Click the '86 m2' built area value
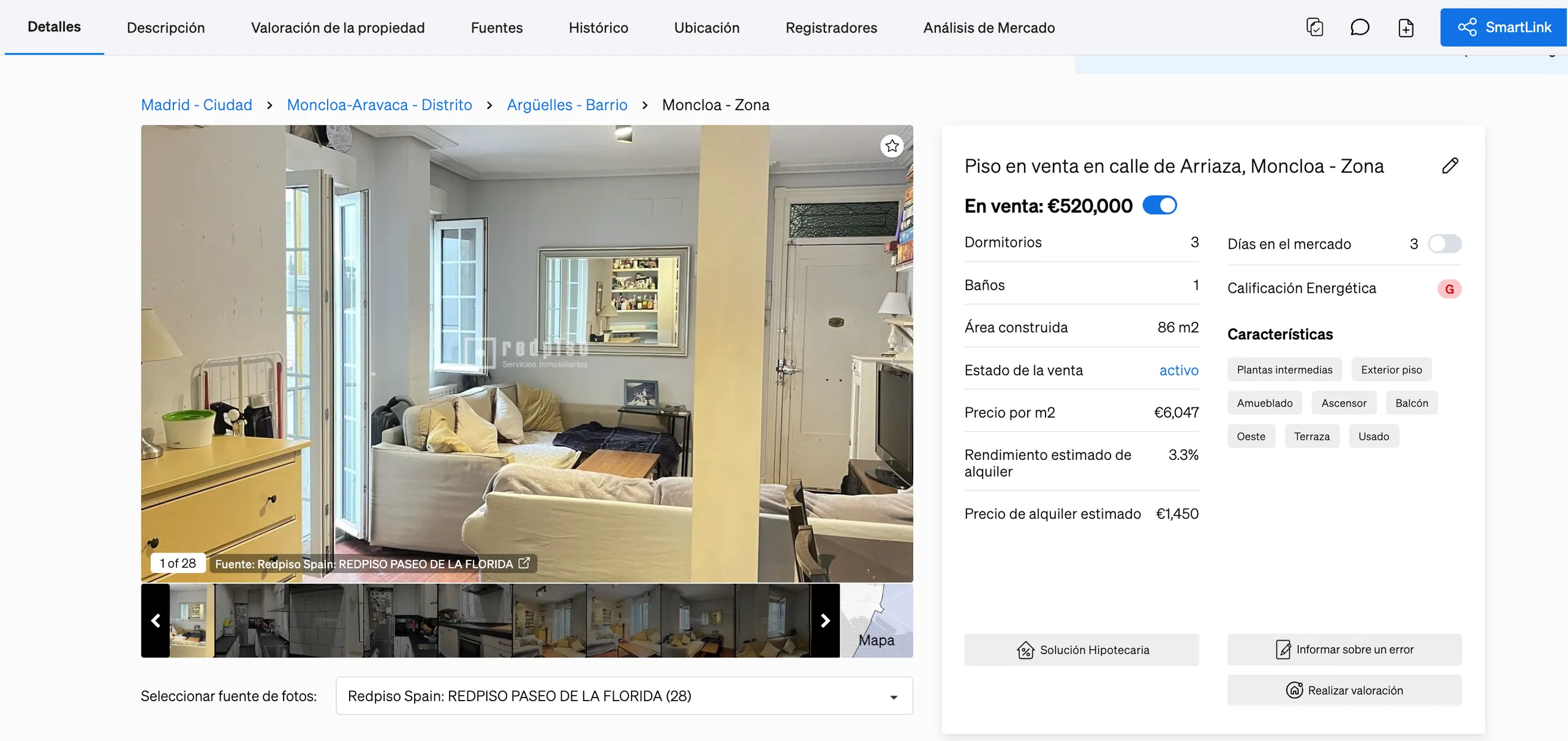Image resolution: width=1568 pixels, height=741 pixels. click(1178, 327)
